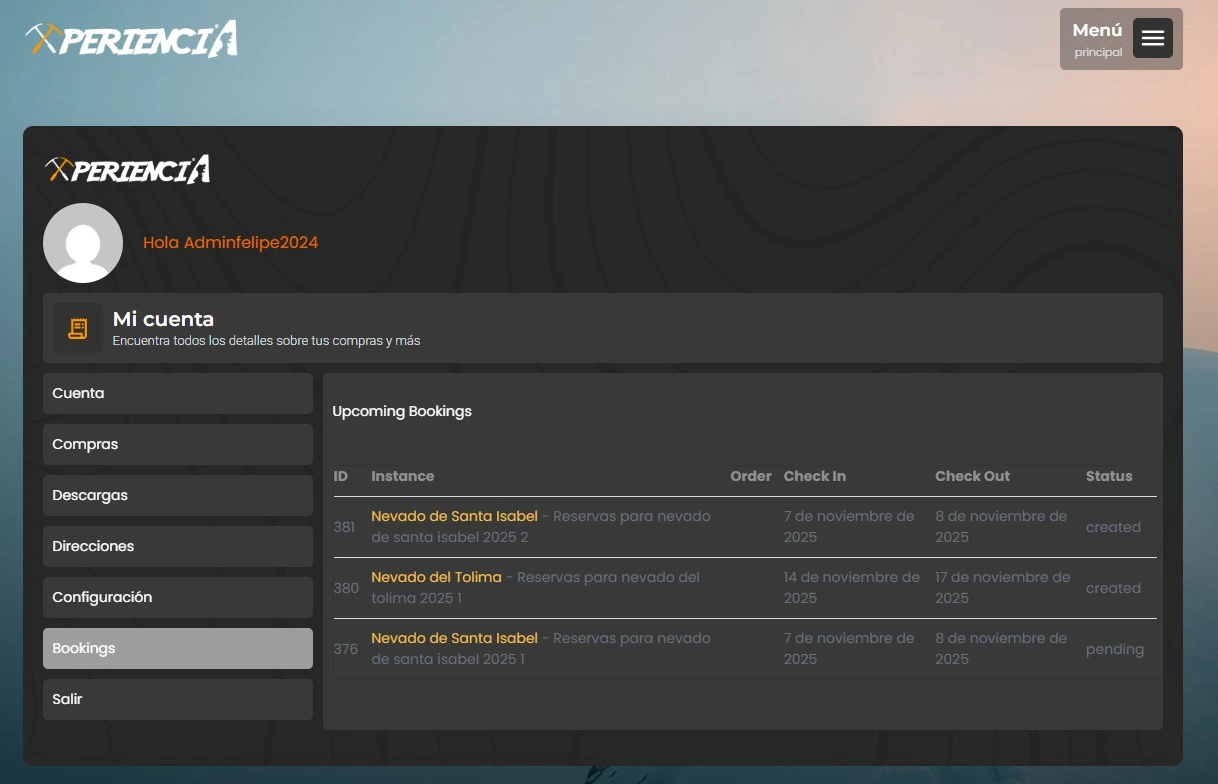Viewport: 1218px width, 784px height.
Task: Go to the Compras section
Action: coord(177,444)
